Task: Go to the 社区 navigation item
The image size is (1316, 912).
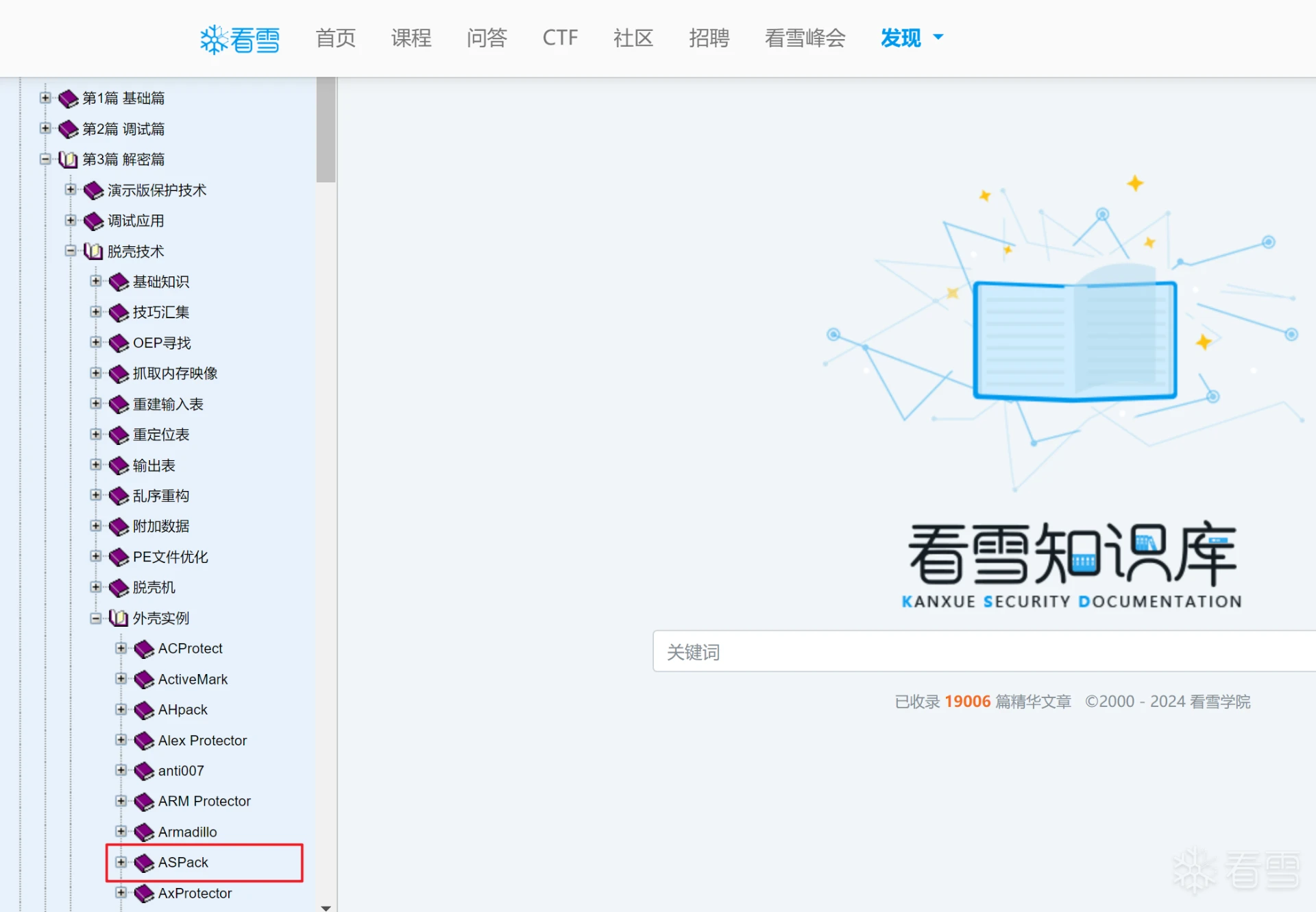Action: [x=633, y=38]
